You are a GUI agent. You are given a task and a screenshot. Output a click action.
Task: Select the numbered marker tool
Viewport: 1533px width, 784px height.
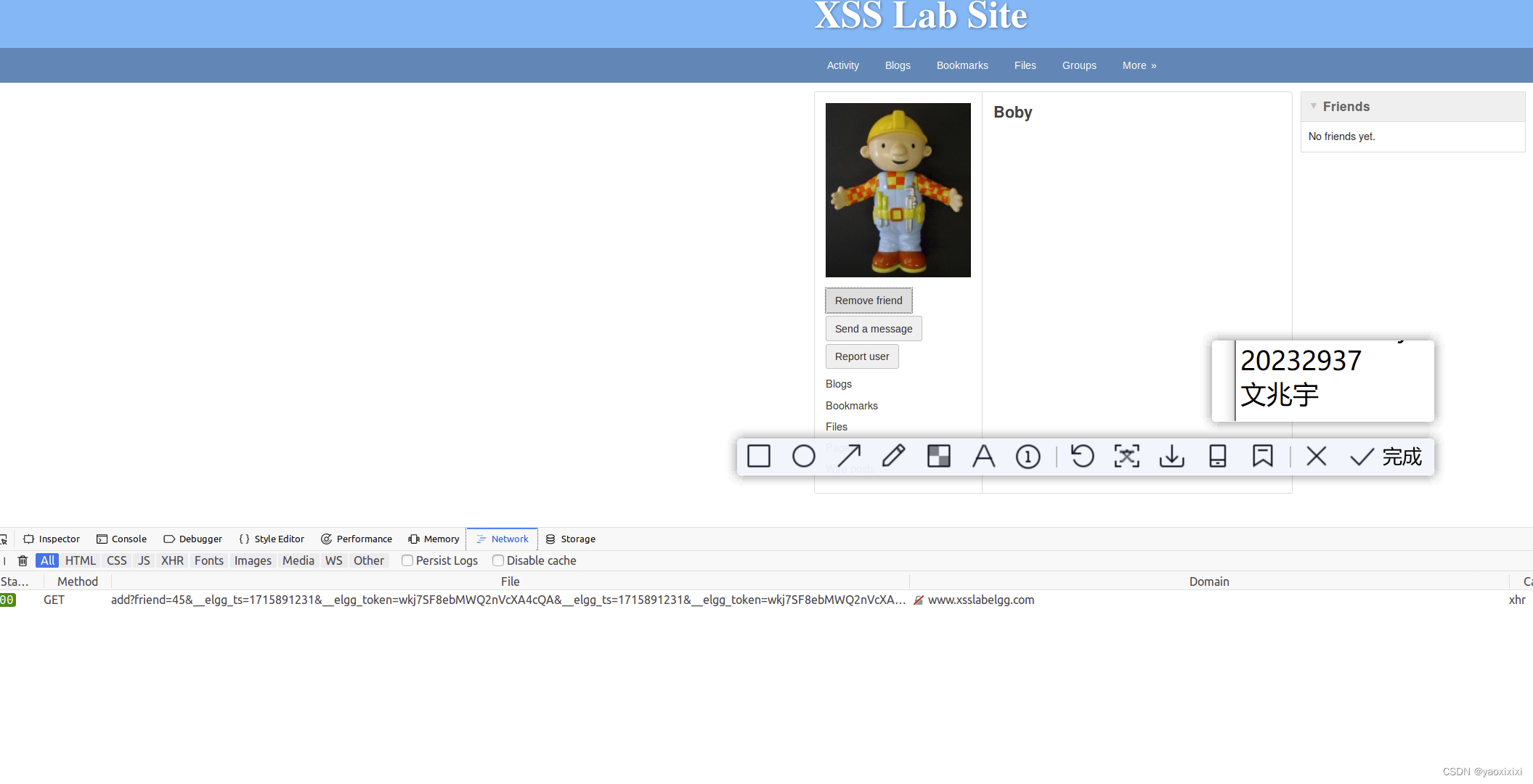[1028, 457]
